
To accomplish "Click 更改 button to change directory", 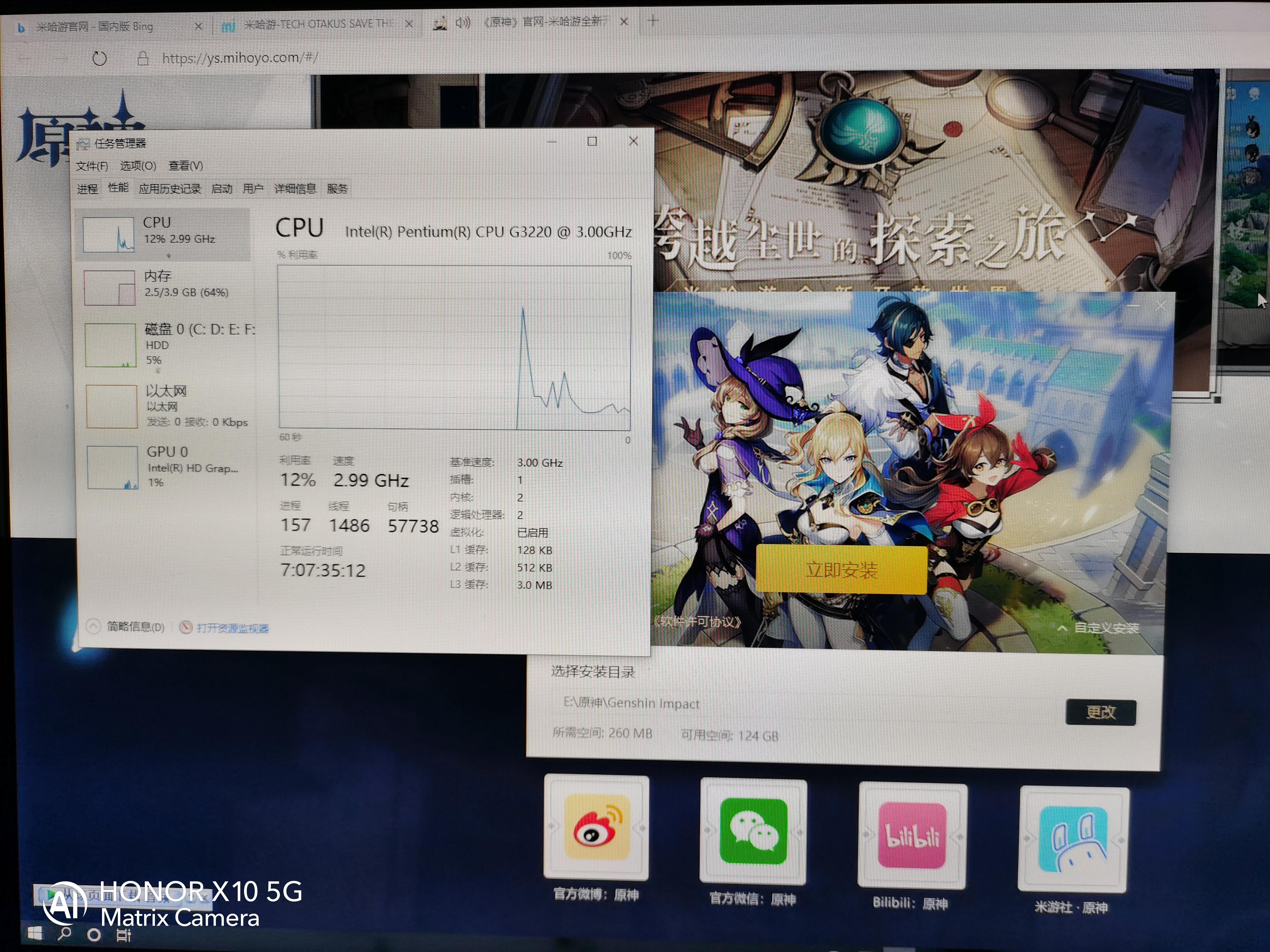I will (x=1100, y=712).
